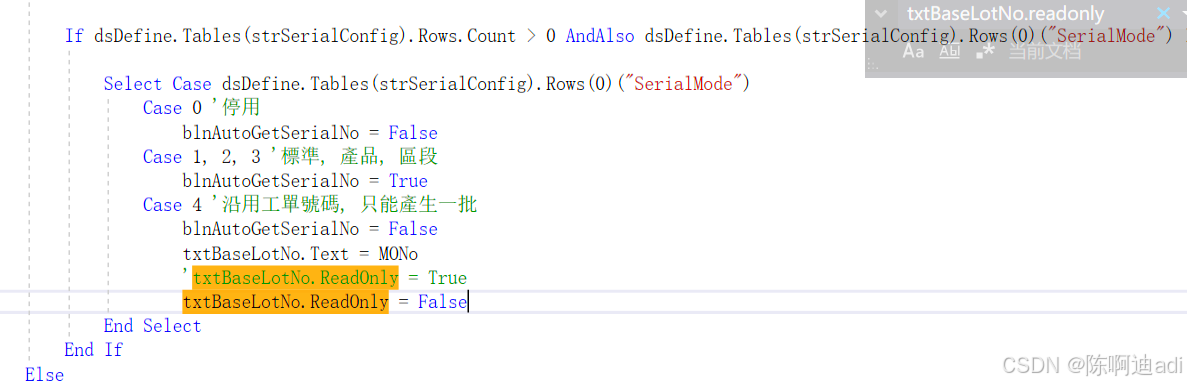Click highlighted commented 'txtBaseLotNo.ReadOnly = True' match
1187x385 pixels.
[295, 278]
